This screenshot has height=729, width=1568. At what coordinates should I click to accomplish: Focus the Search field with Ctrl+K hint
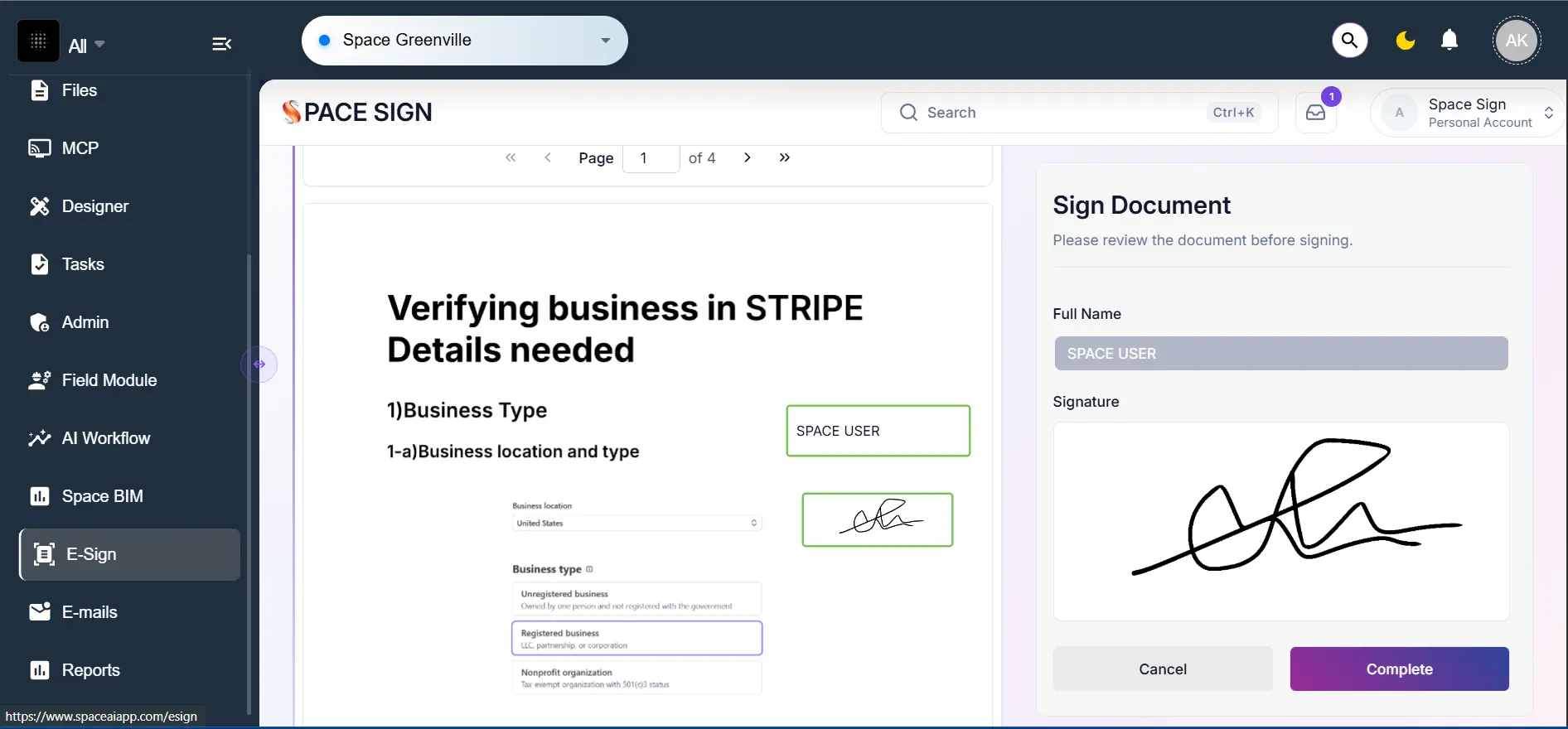(x=1079, y=113)
